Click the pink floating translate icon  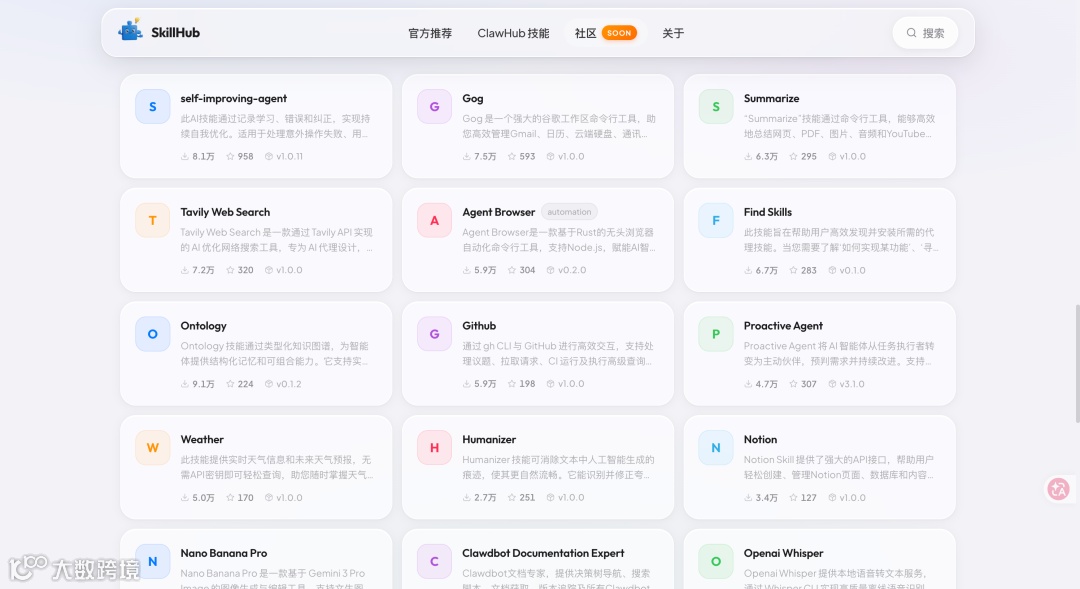click(x=1059, y=489)
